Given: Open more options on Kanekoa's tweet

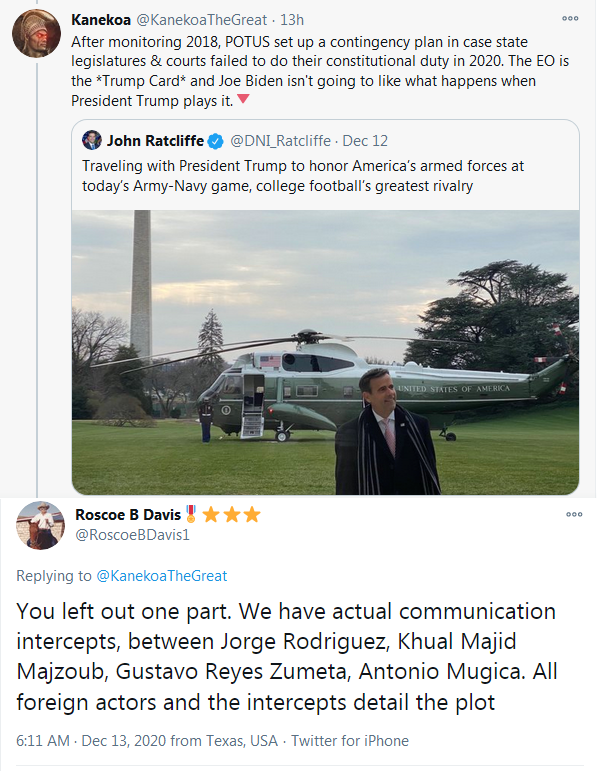Looking at the screenshot, I should click(570, 19).
